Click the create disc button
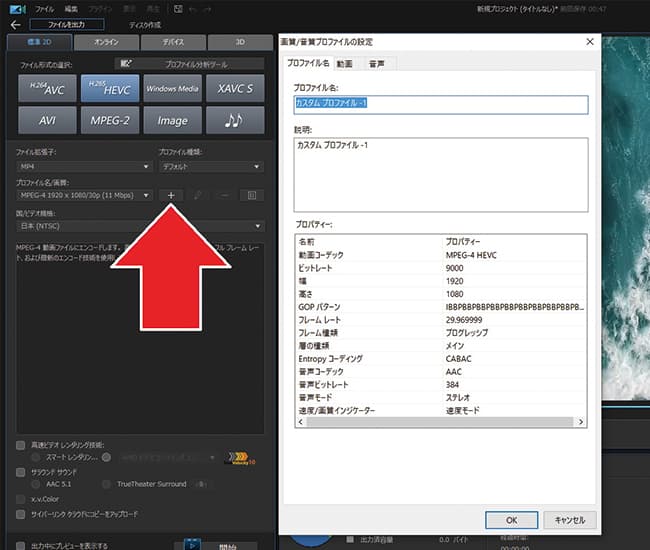This screenshot has height=550, width=650. pos(145,25)
